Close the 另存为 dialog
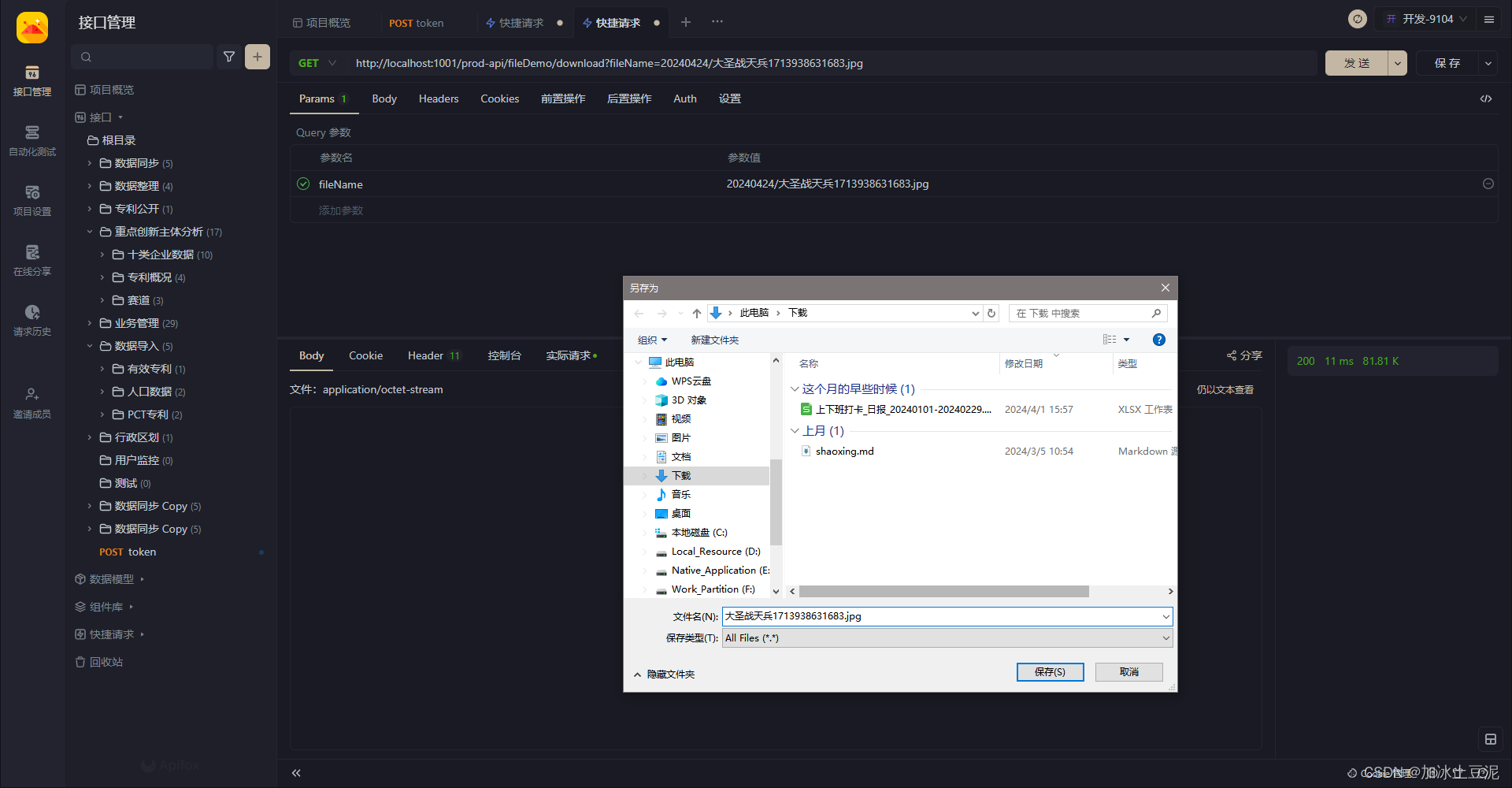This screenshot has height=788, width=1512. click(1165, 288)
